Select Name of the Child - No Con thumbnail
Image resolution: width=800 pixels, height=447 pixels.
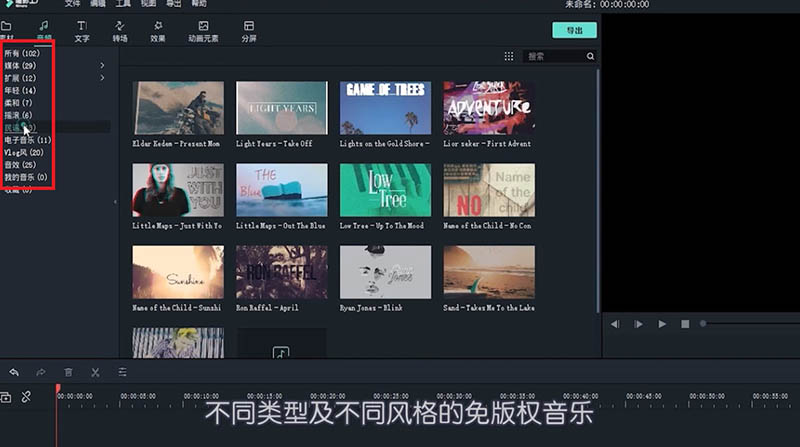(489, 190)
